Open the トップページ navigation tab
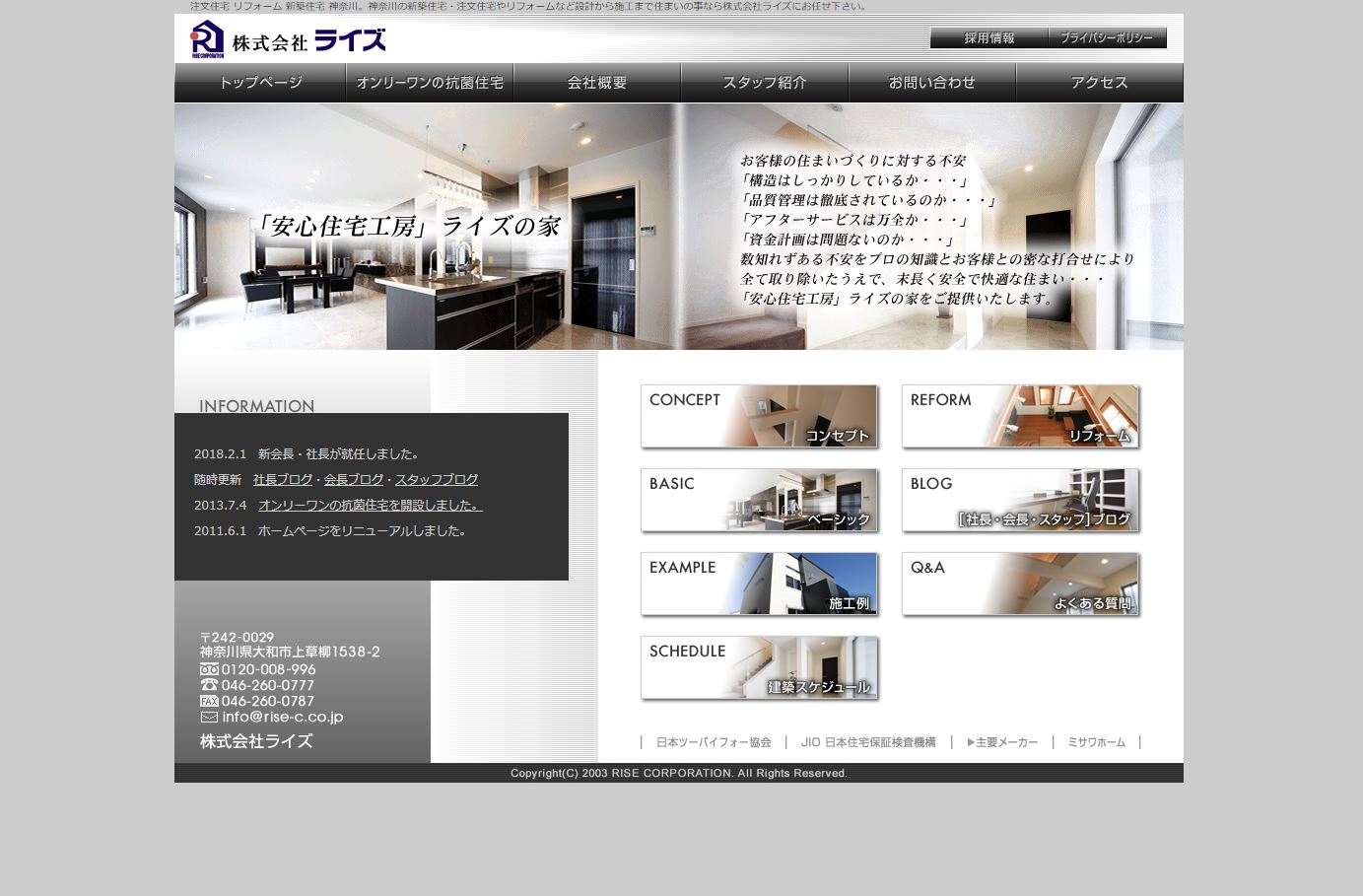Screen dimensions: 1363x896 (x=259, y=83)
